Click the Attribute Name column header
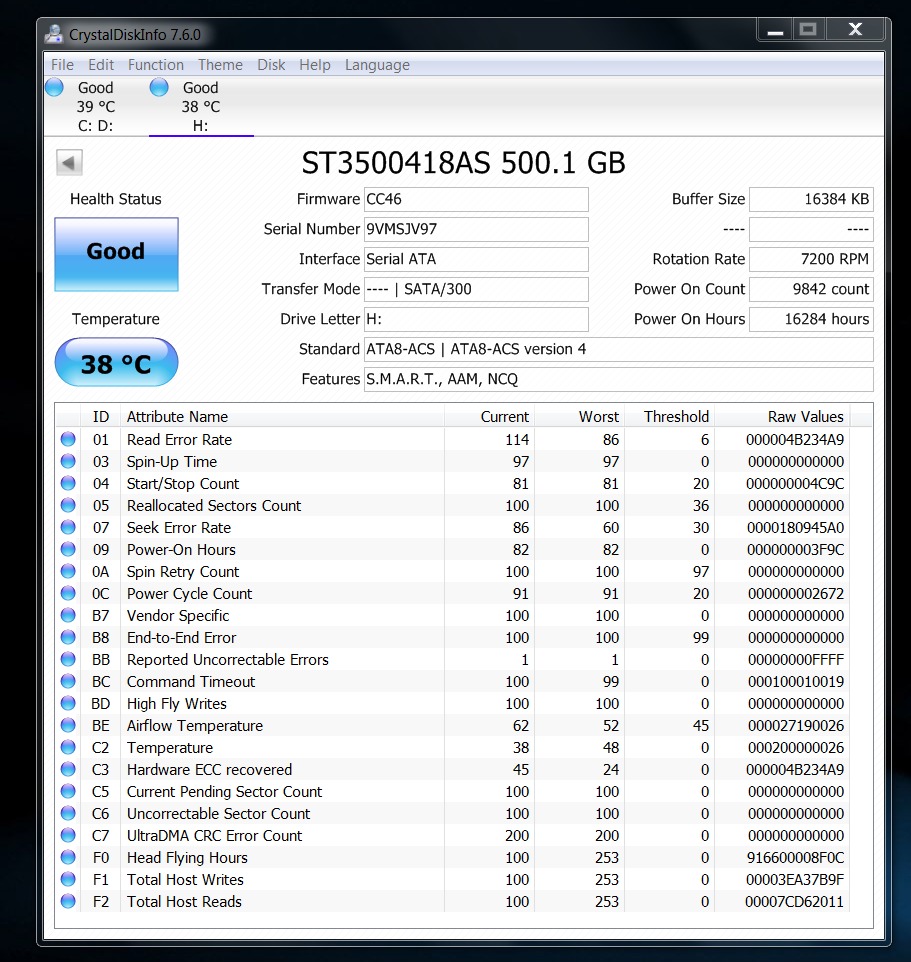Screen dimensions: 911x962 click(x=177, y=417)
